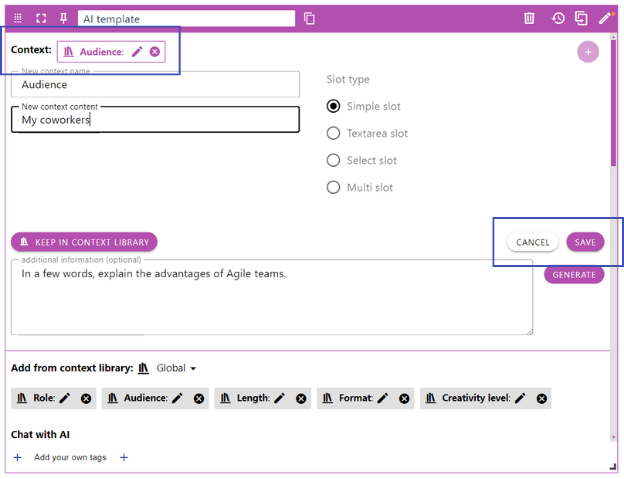The height and width of the screenshot is (479, 624).
Task: Pin the AI template window
Action: pos(64,18)
